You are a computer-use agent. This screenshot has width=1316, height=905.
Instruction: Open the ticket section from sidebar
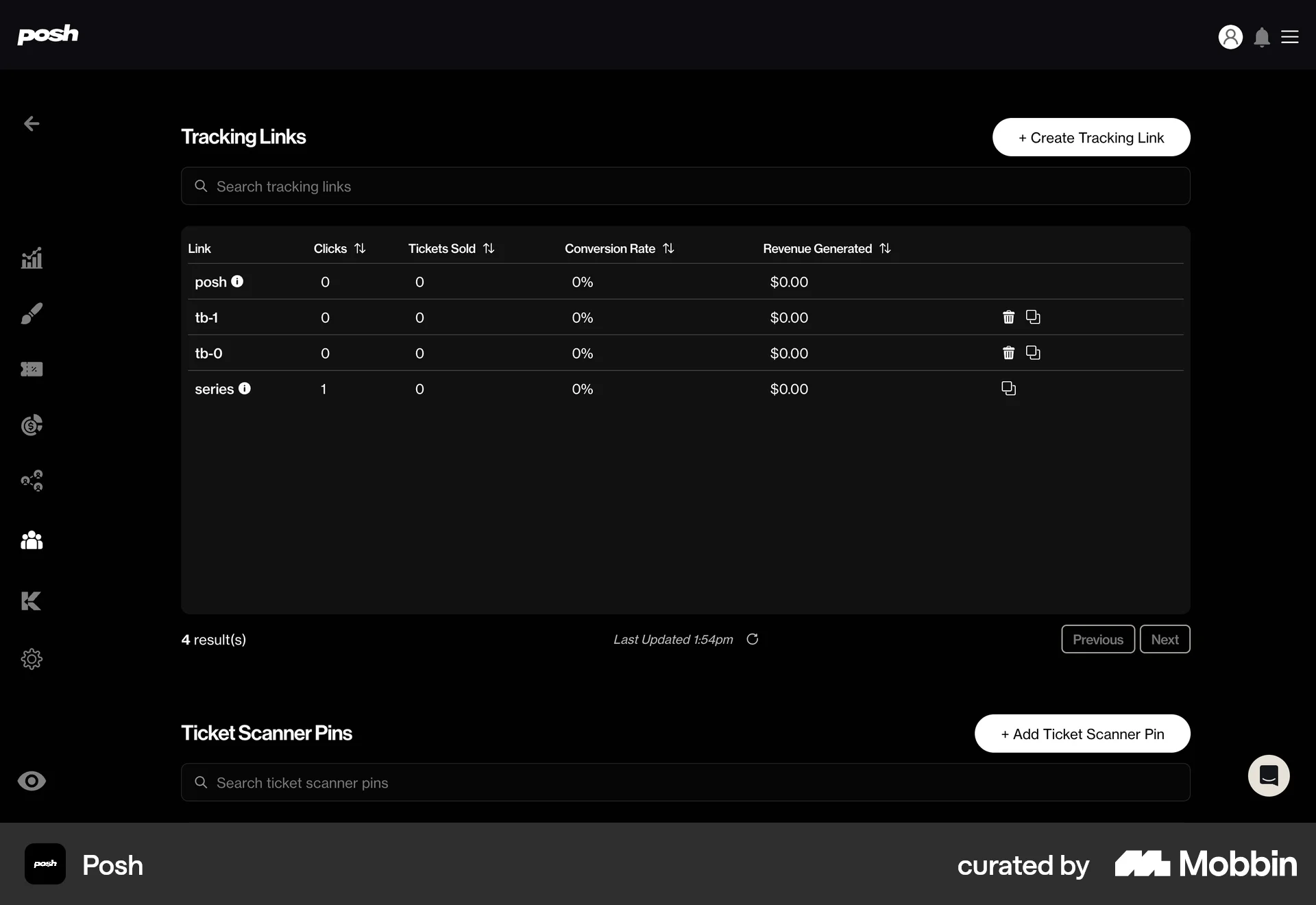[x=32, y=369]
